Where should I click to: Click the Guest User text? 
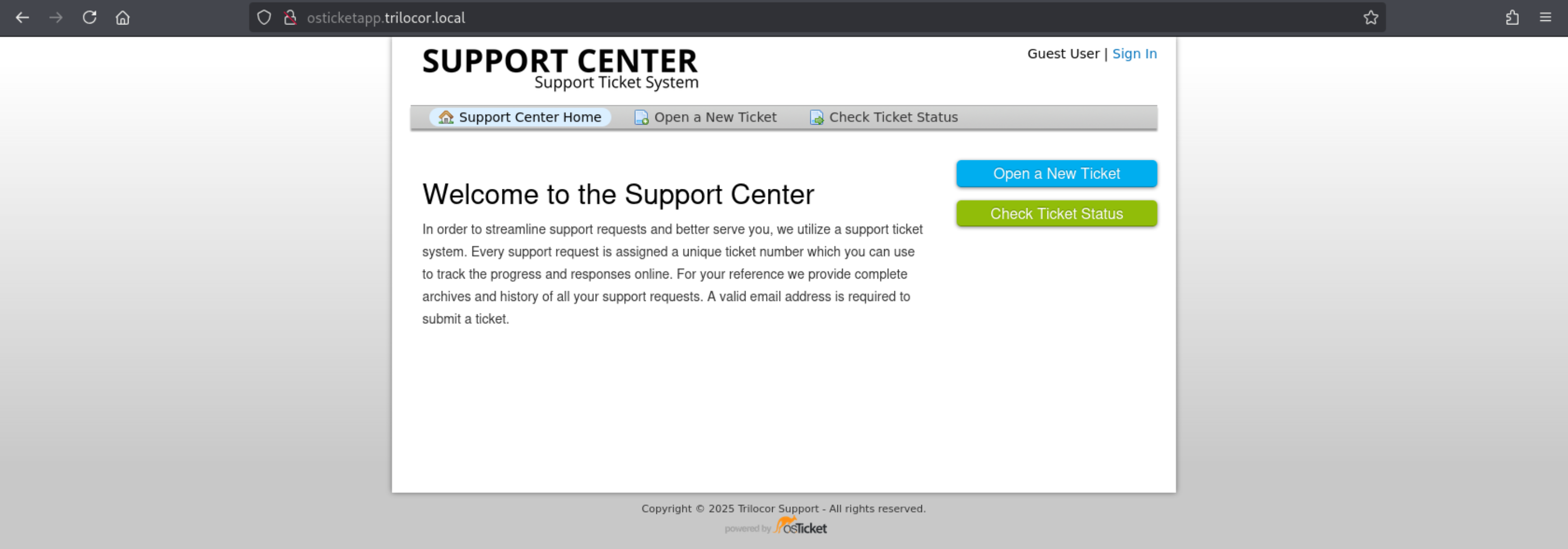tap(1063, 53)
